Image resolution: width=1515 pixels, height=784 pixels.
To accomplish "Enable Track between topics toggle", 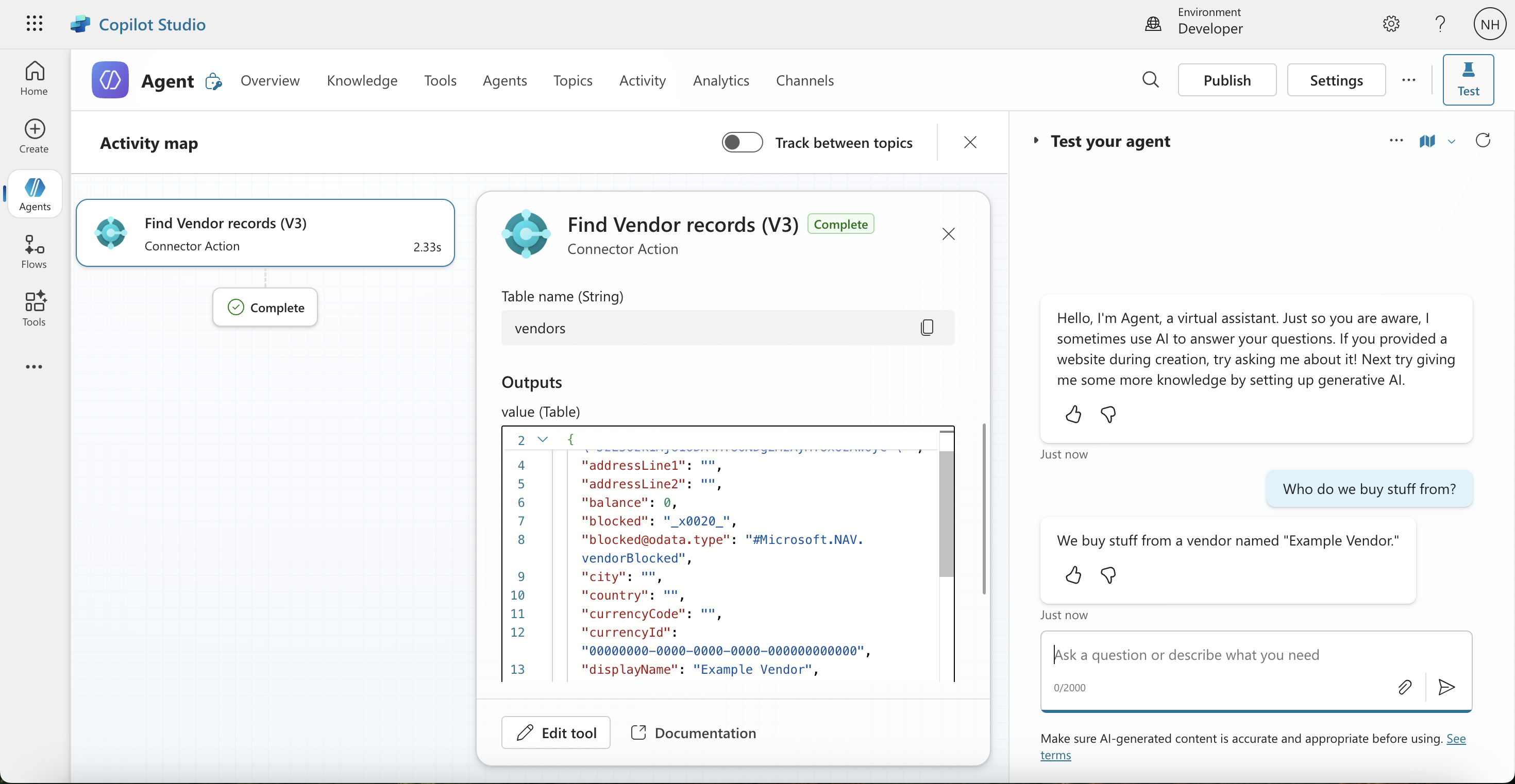I will (x=742, y=142).
